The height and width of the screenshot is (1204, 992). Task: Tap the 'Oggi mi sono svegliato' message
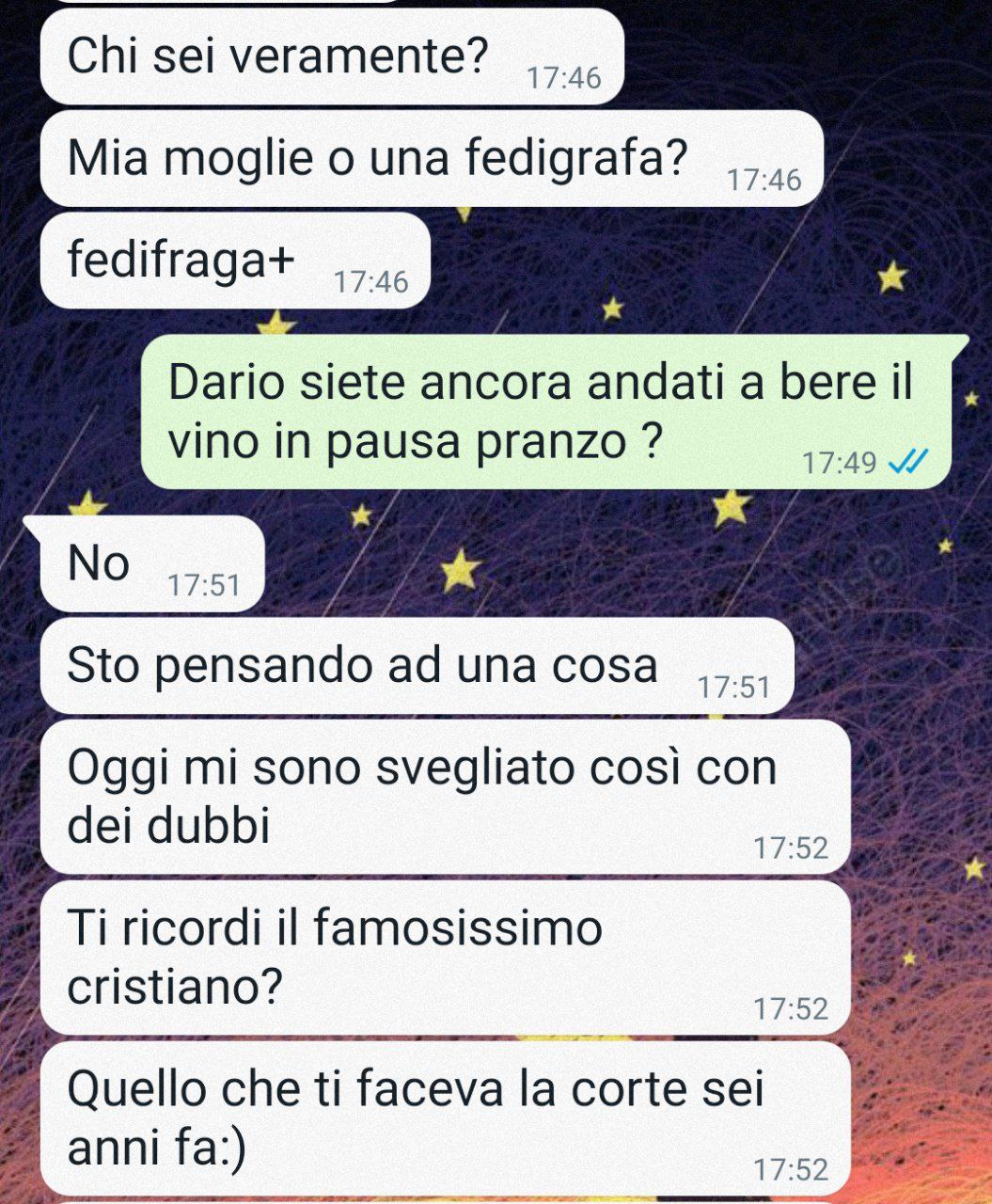point(446,797)
